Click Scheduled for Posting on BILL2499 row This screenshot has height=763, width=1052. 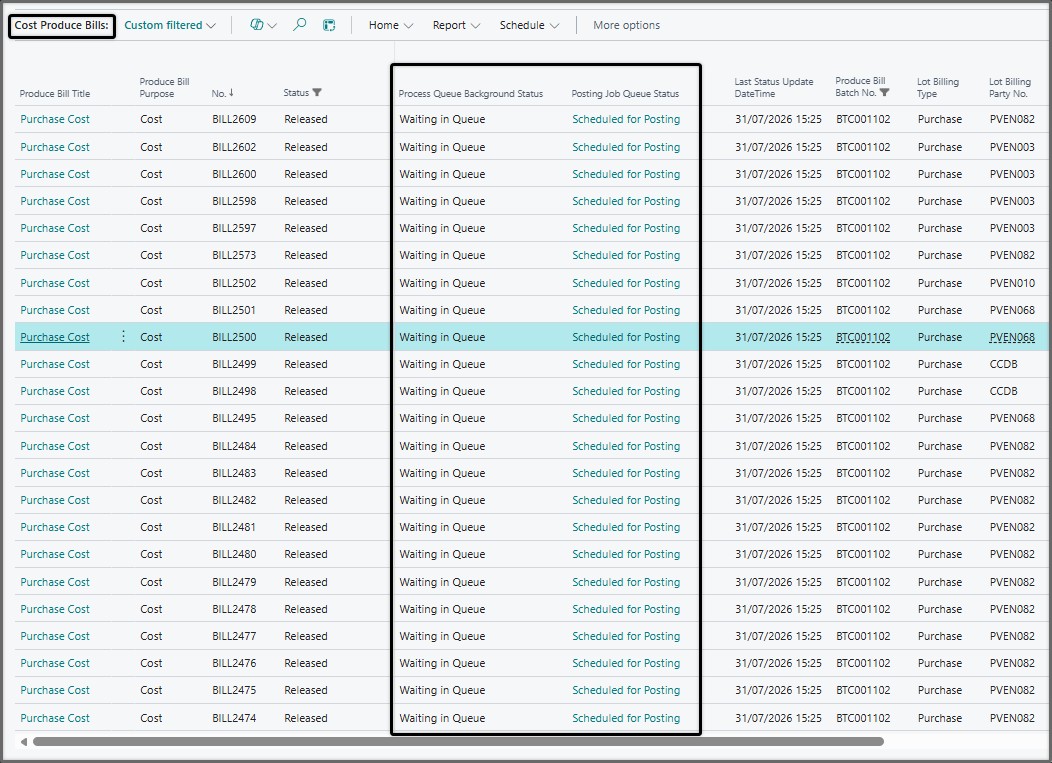click(626, 364)
